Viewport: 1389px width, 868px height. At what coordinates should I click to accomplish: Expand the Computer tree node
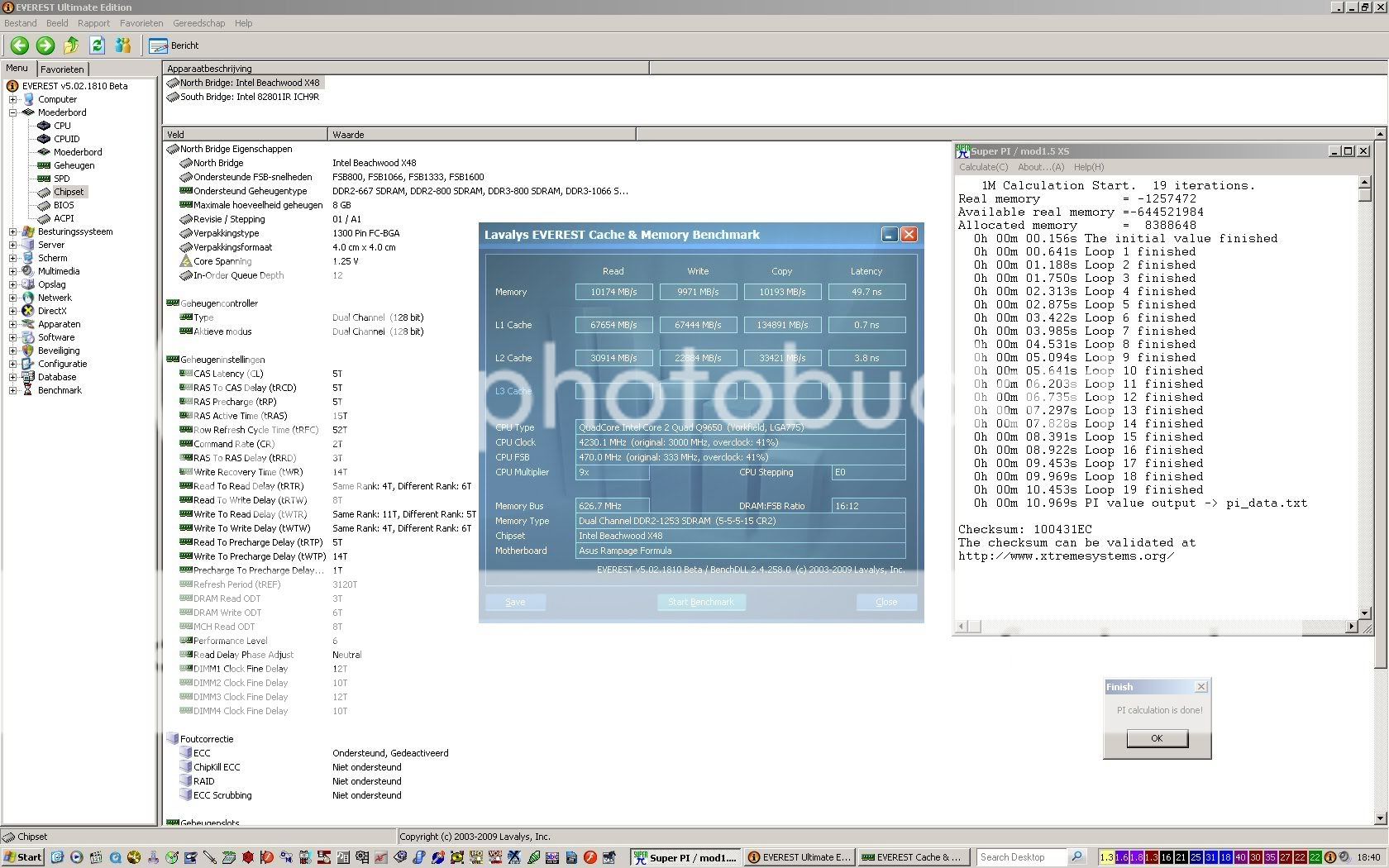point(13,99)
